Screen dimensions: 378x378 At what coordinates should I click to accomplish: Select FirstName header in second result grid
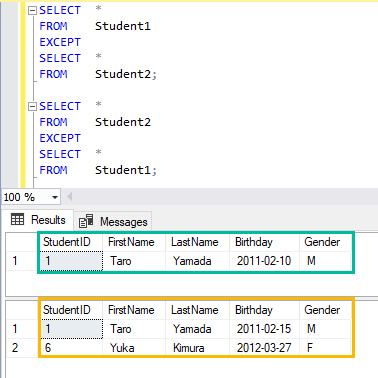coord(134,310)
